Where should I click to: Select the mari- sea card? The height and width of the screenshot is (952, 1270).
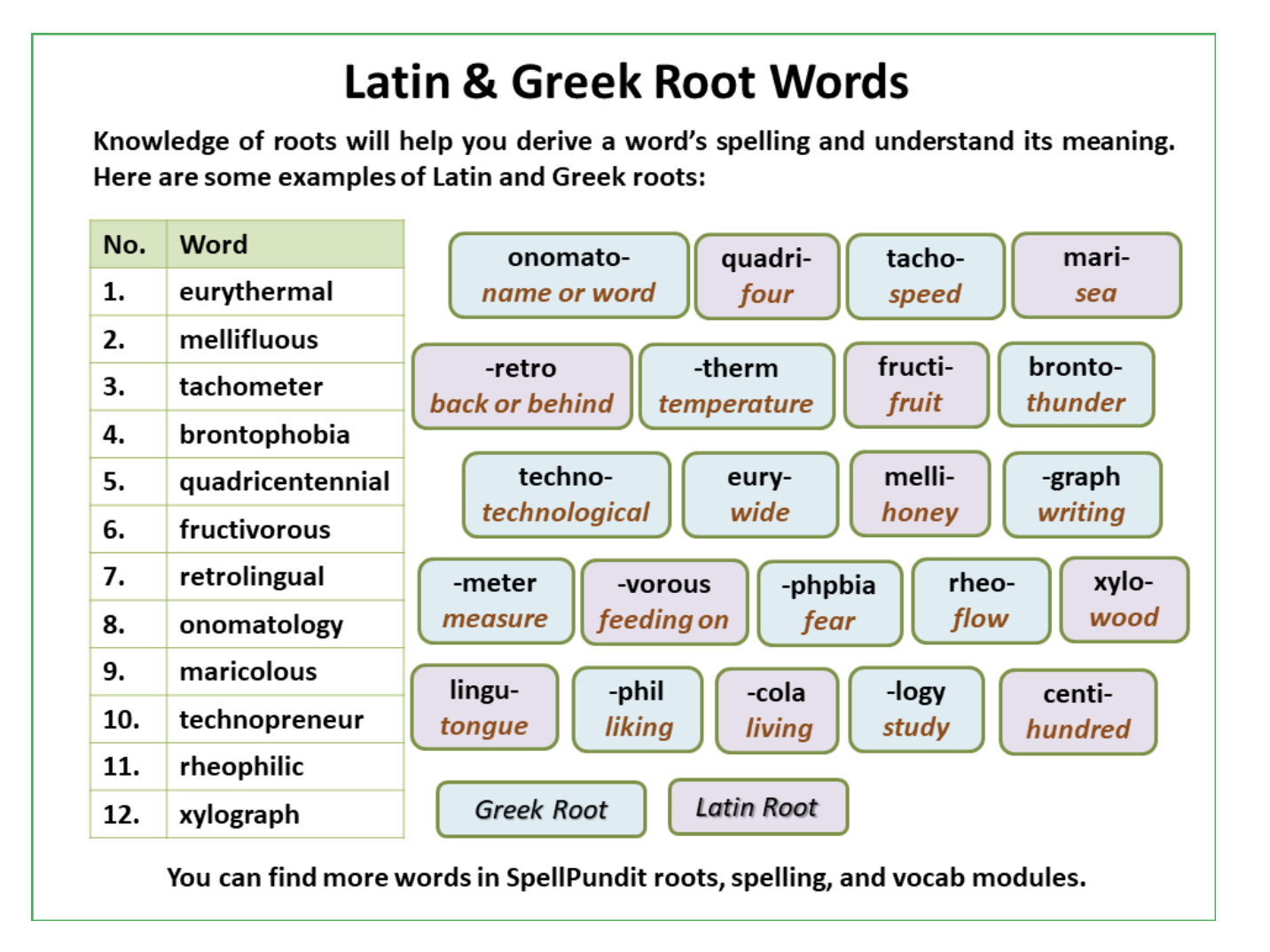[1096, 276]
